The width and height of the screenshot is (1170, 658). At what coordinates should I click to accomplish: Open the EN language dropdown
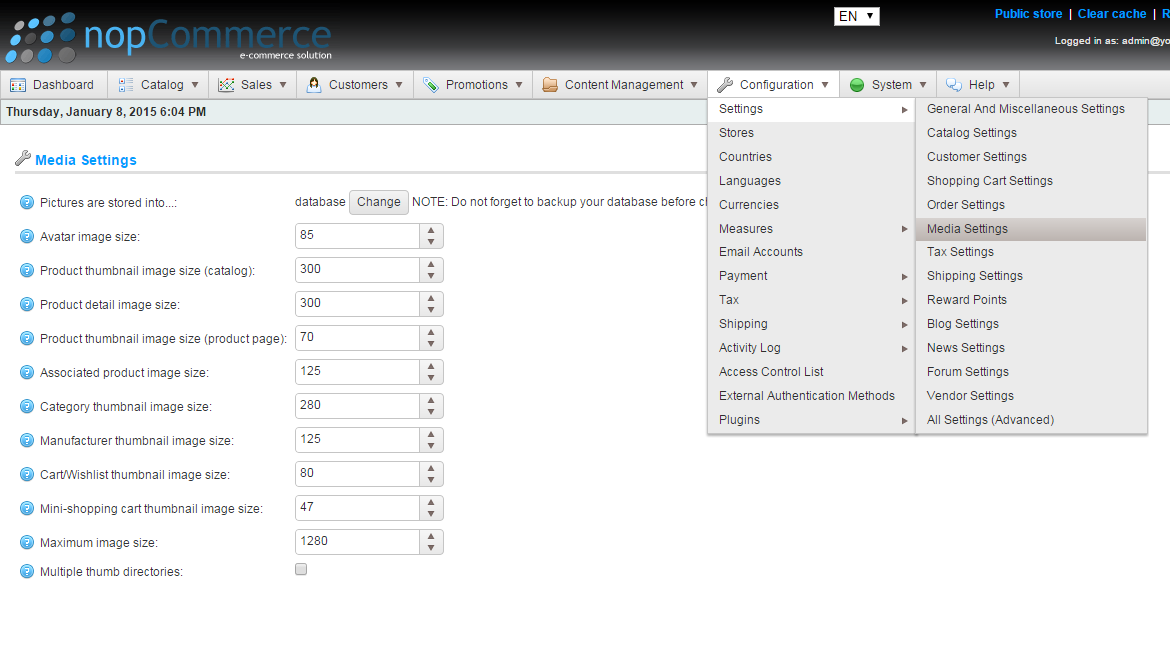tap(857, 16)
